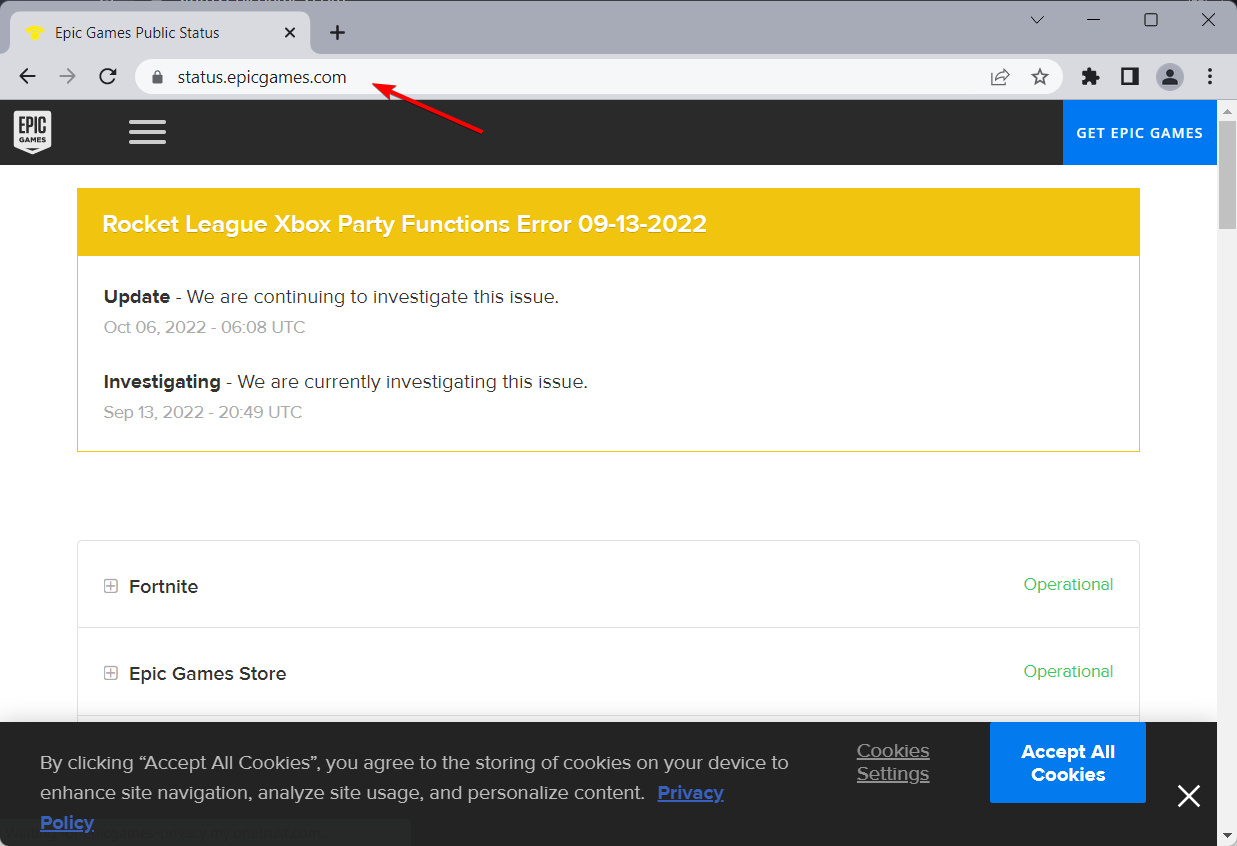The image size is (1237, 846).
Task: Open Chrome's three-dot menu
Action: [1210, 77]
